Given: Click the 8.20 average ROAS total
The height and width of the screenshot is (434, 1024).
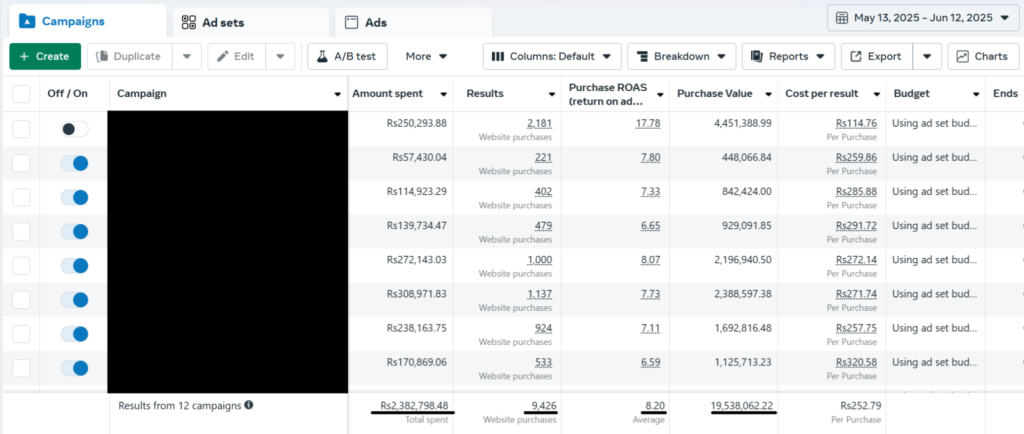Looking at the screenshot, I should pos(654,407).
